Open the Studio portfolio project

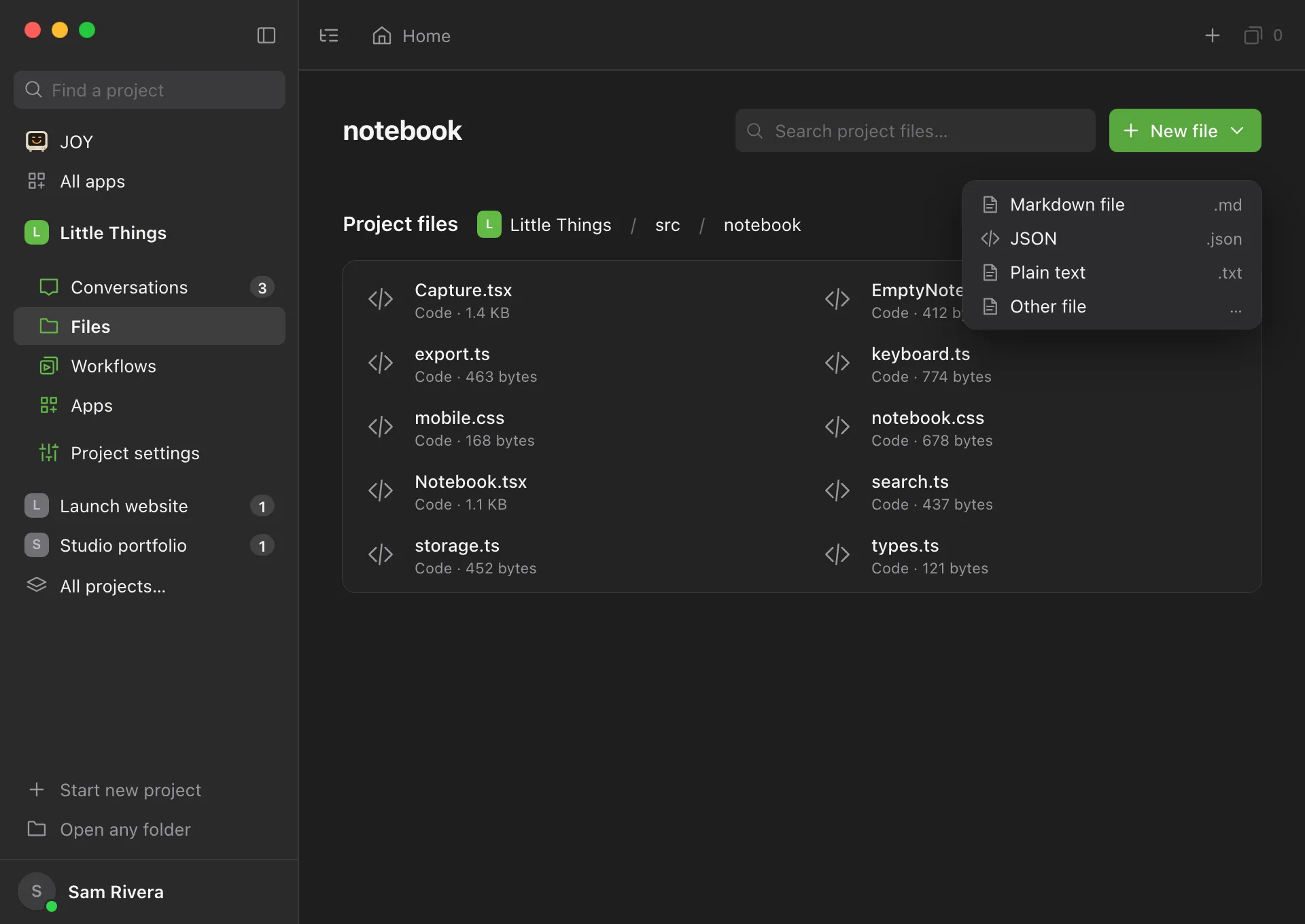150,545
